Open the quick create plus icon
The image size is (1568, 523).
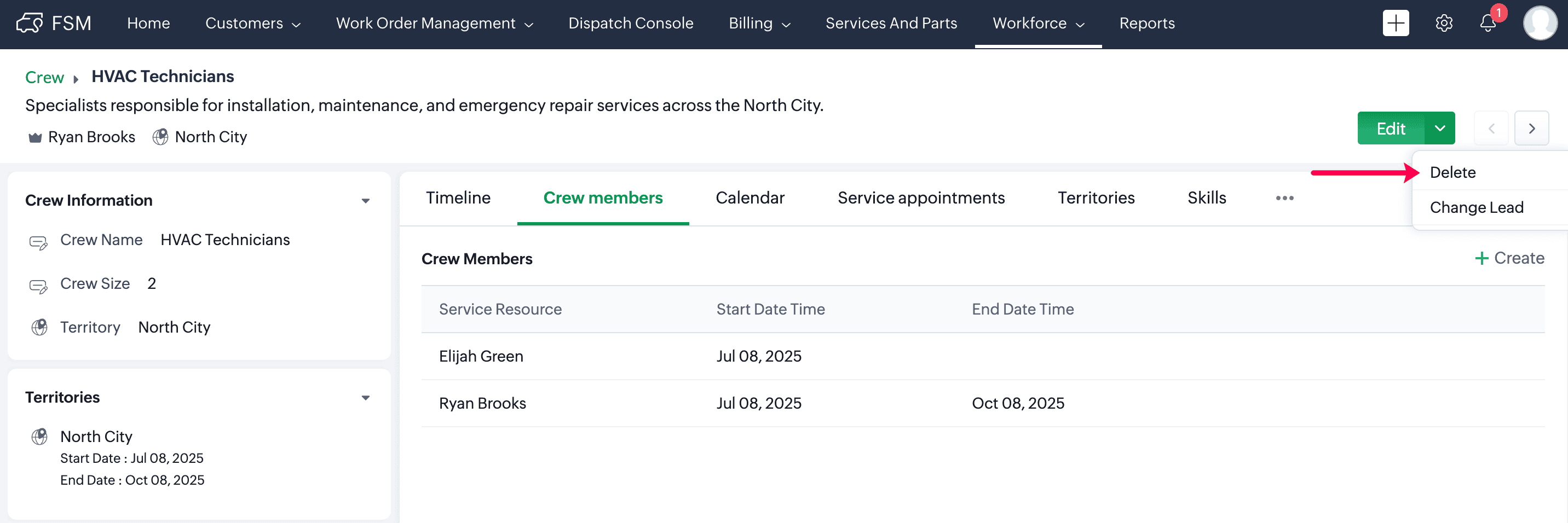(1395, 23)
